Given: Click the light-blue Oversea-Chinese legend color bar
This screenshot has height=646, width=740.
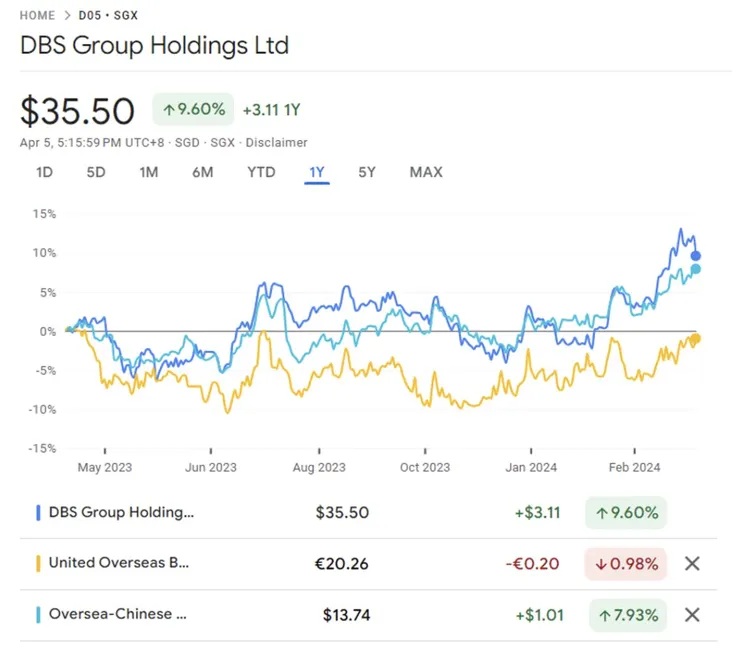Looking at the screenshot, I should coord(38,615).
